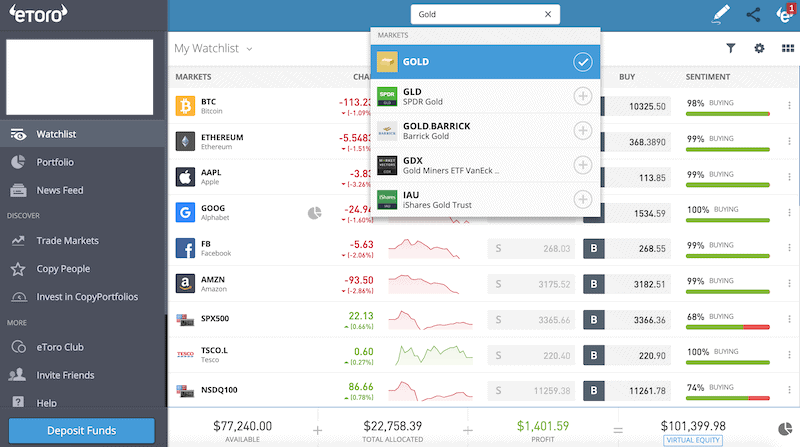Viewport: 800px width, 447px height.
Task: Select the GDX search result
Action: [485, 165]
